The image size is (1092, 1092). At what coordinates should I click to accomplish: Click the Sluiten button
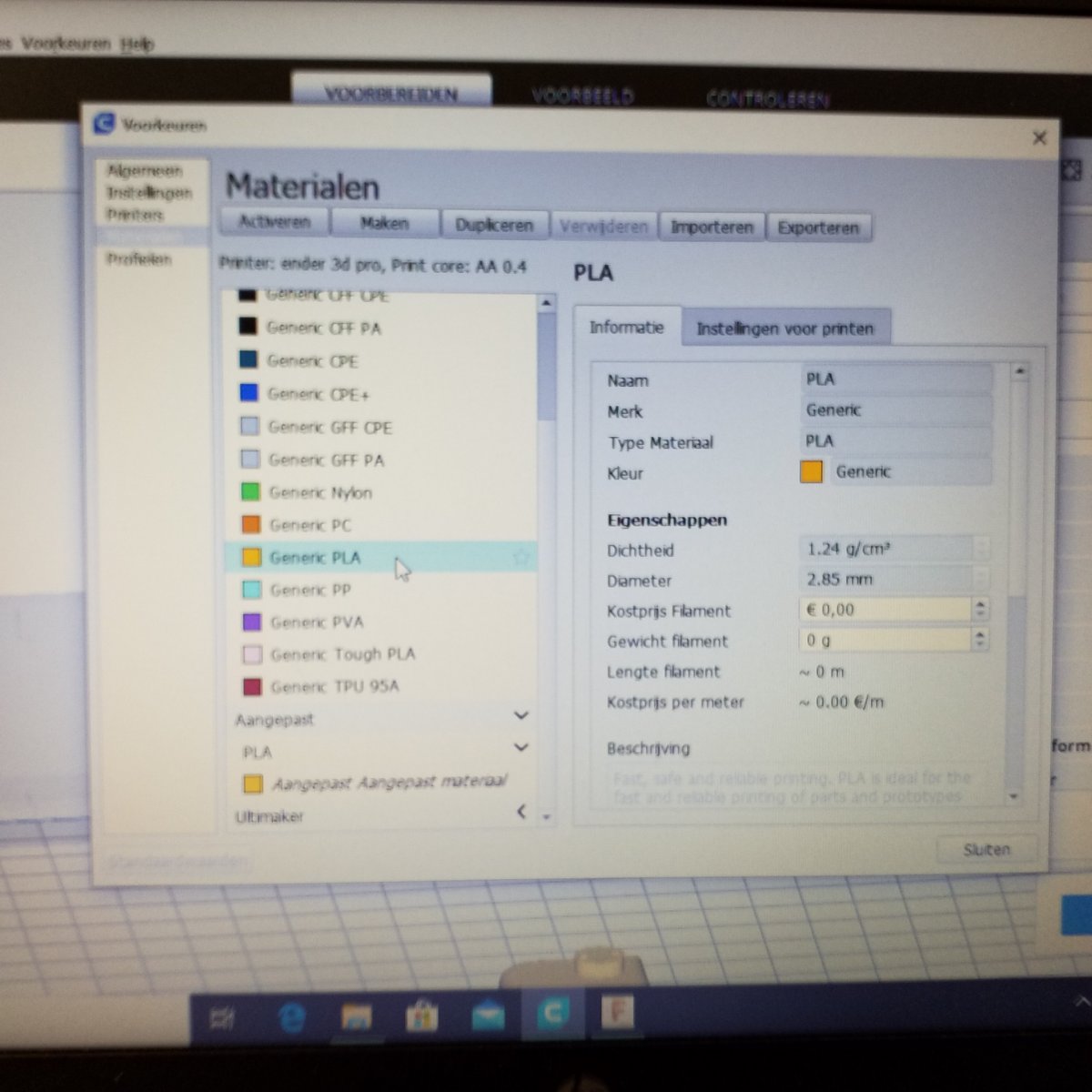click(986, 849)
